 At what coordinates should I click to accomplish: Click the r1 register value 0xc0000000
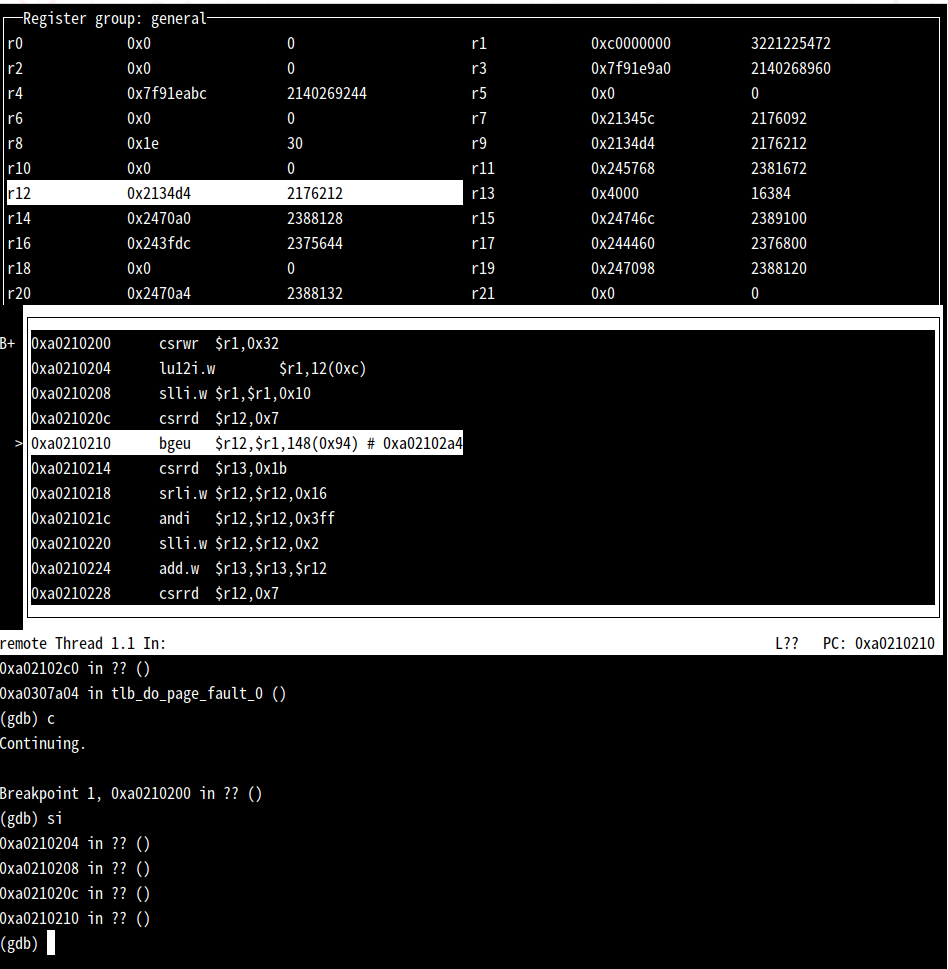630,44
